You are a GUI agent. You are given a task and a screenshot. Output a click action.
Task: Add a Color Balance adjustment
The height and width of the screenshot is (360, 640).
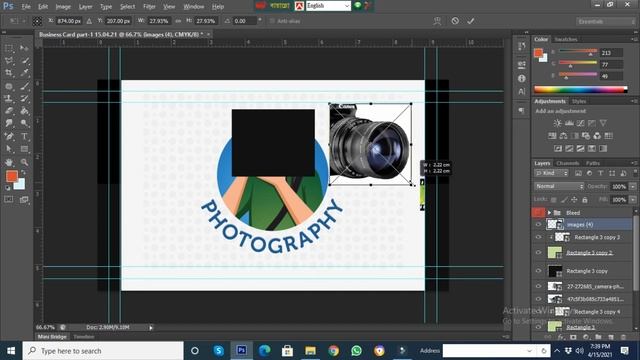[x=564, y=136]
